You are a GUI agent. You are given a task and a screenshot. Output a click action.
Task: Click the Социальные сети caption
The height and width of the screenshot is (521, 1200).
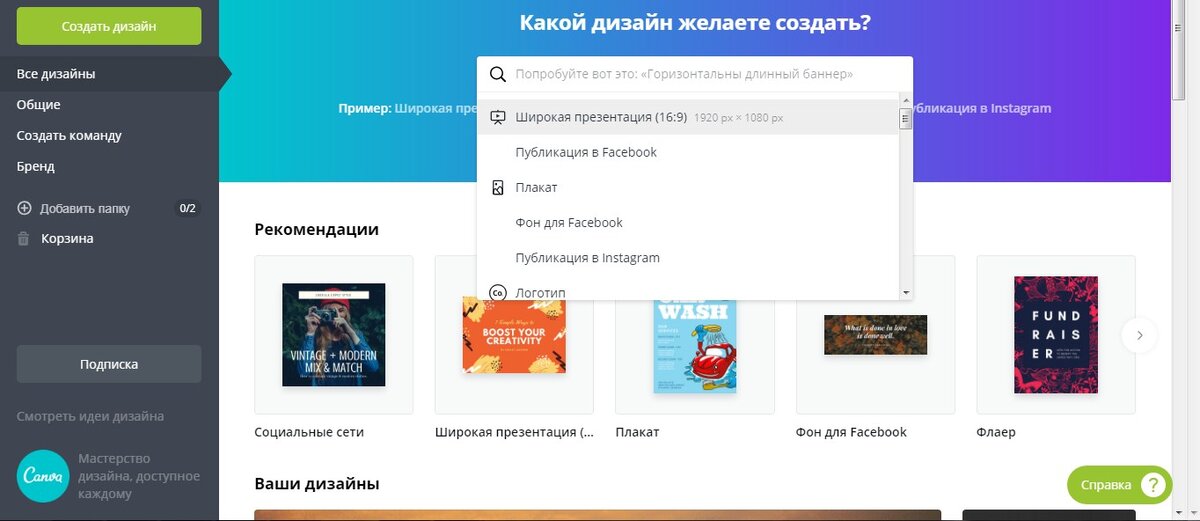pos(309,432)
